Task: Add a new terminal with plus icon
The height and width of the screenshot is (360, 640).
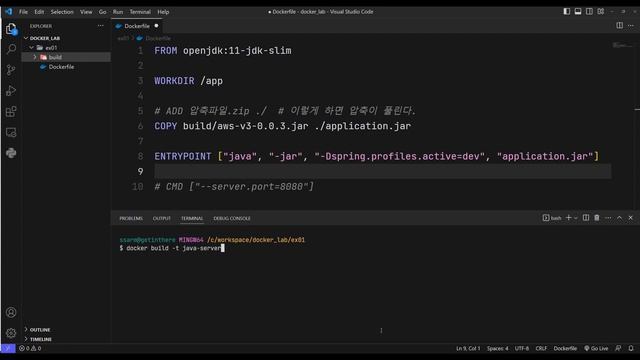Action: click(568, 218)
